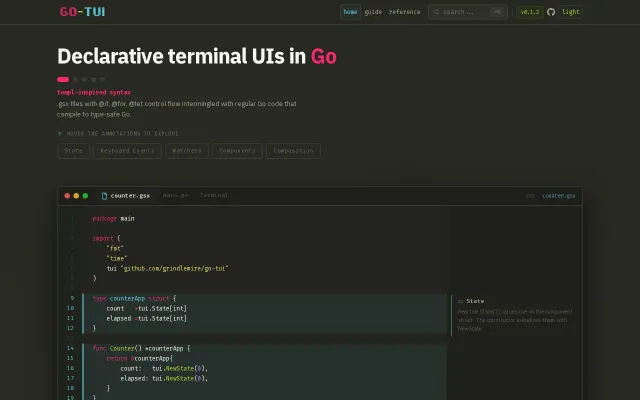This screenshot has width=640, height=400.
Task: Click the GO-TUI logo
Action: point(82,12)
